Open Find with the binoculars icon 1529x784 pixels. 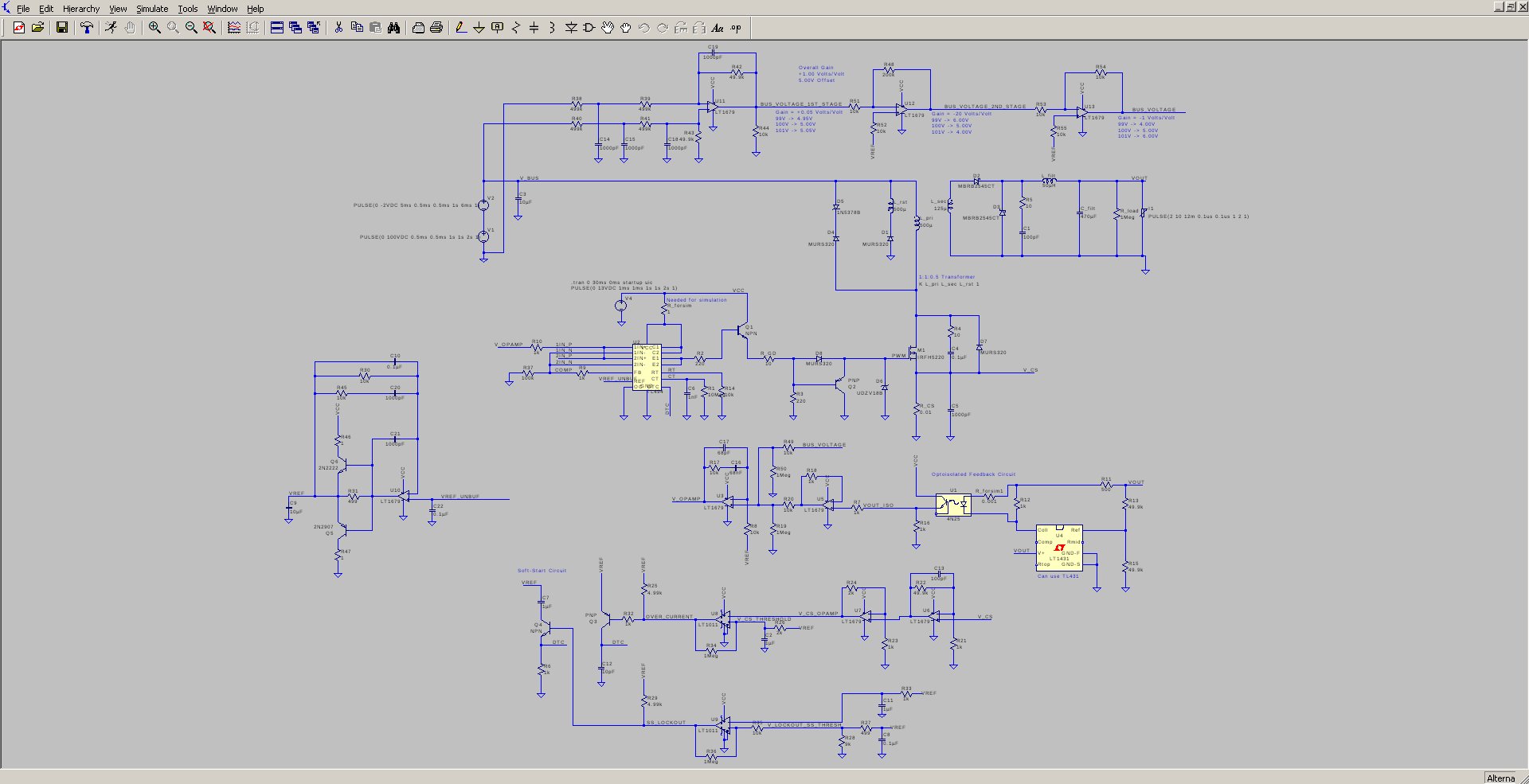click(x=393, y=28)
